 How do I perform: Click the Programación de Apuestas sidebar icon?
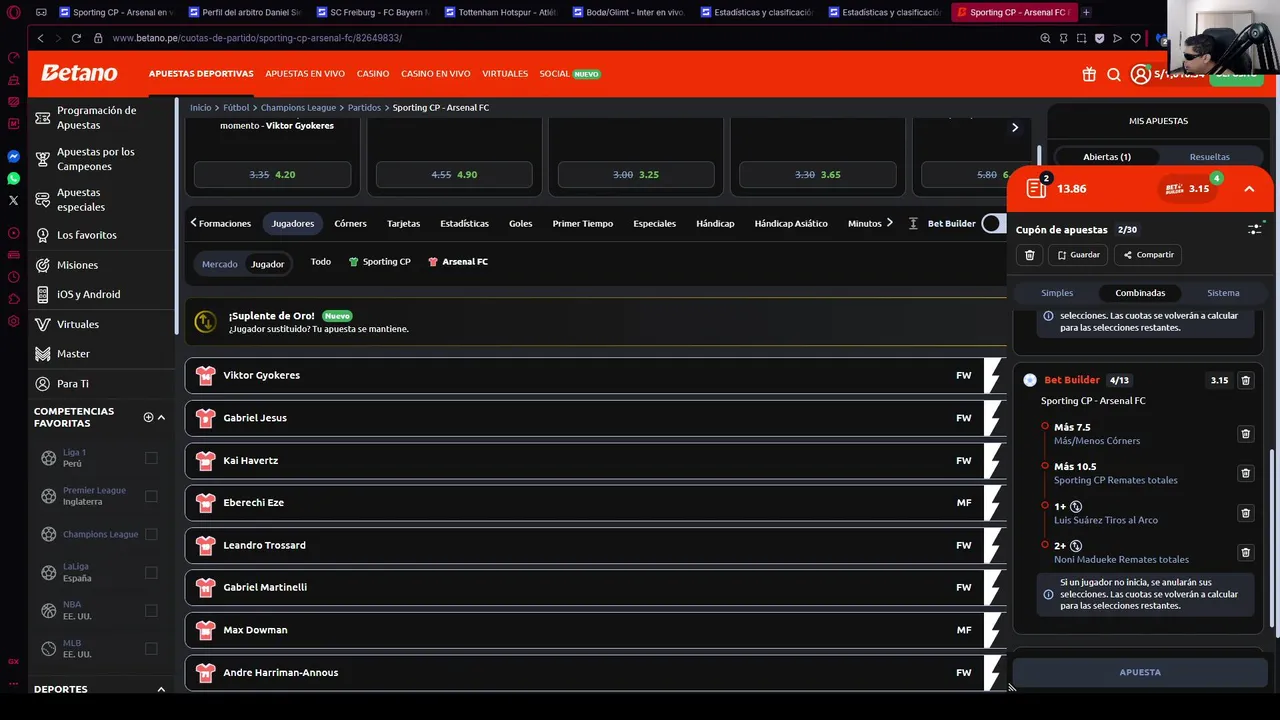[43, 118]
